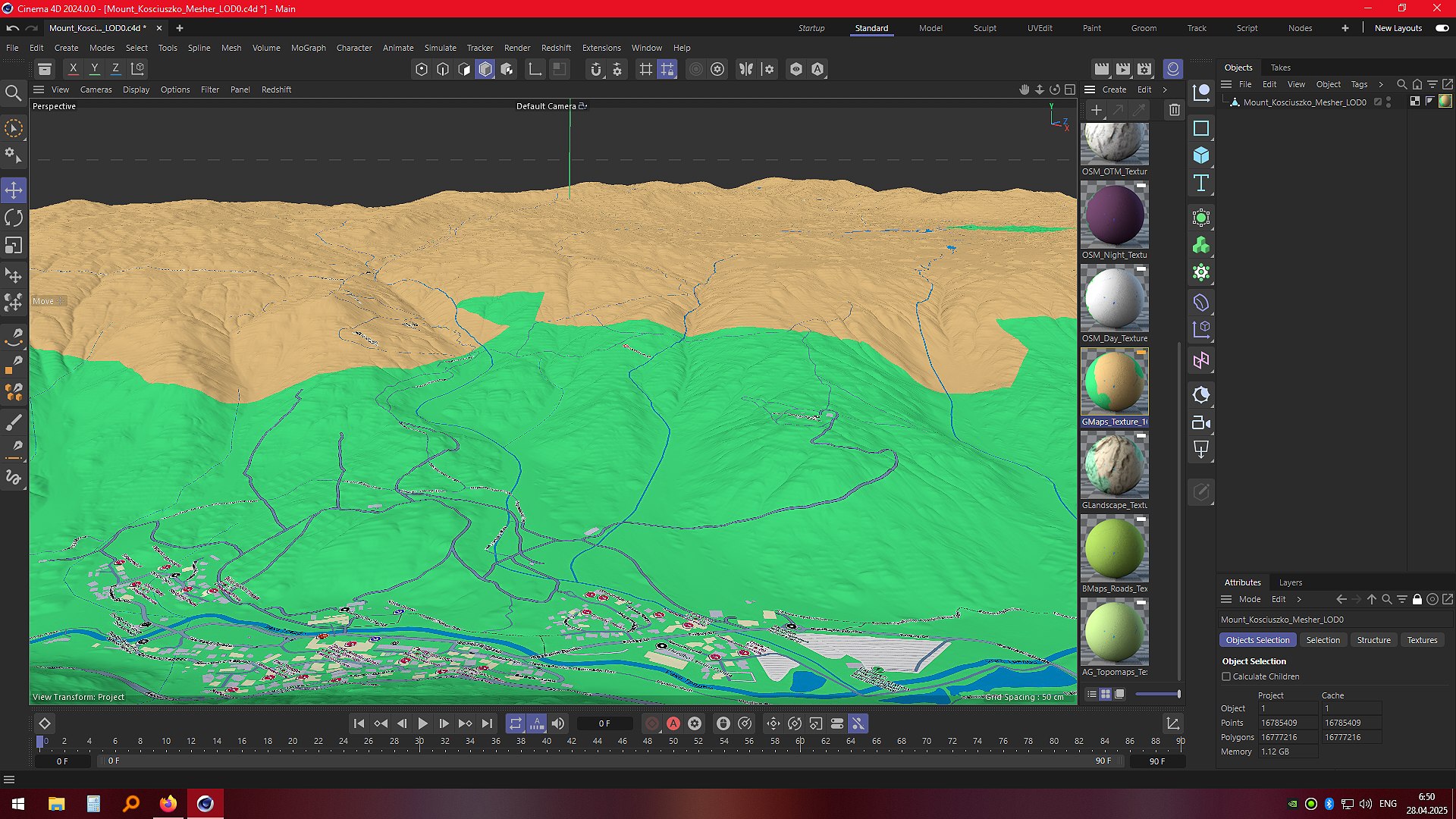Click the Render View clapperboard icon
This screenshot has width=1456, height=819.
click(x=1102, y=69)
